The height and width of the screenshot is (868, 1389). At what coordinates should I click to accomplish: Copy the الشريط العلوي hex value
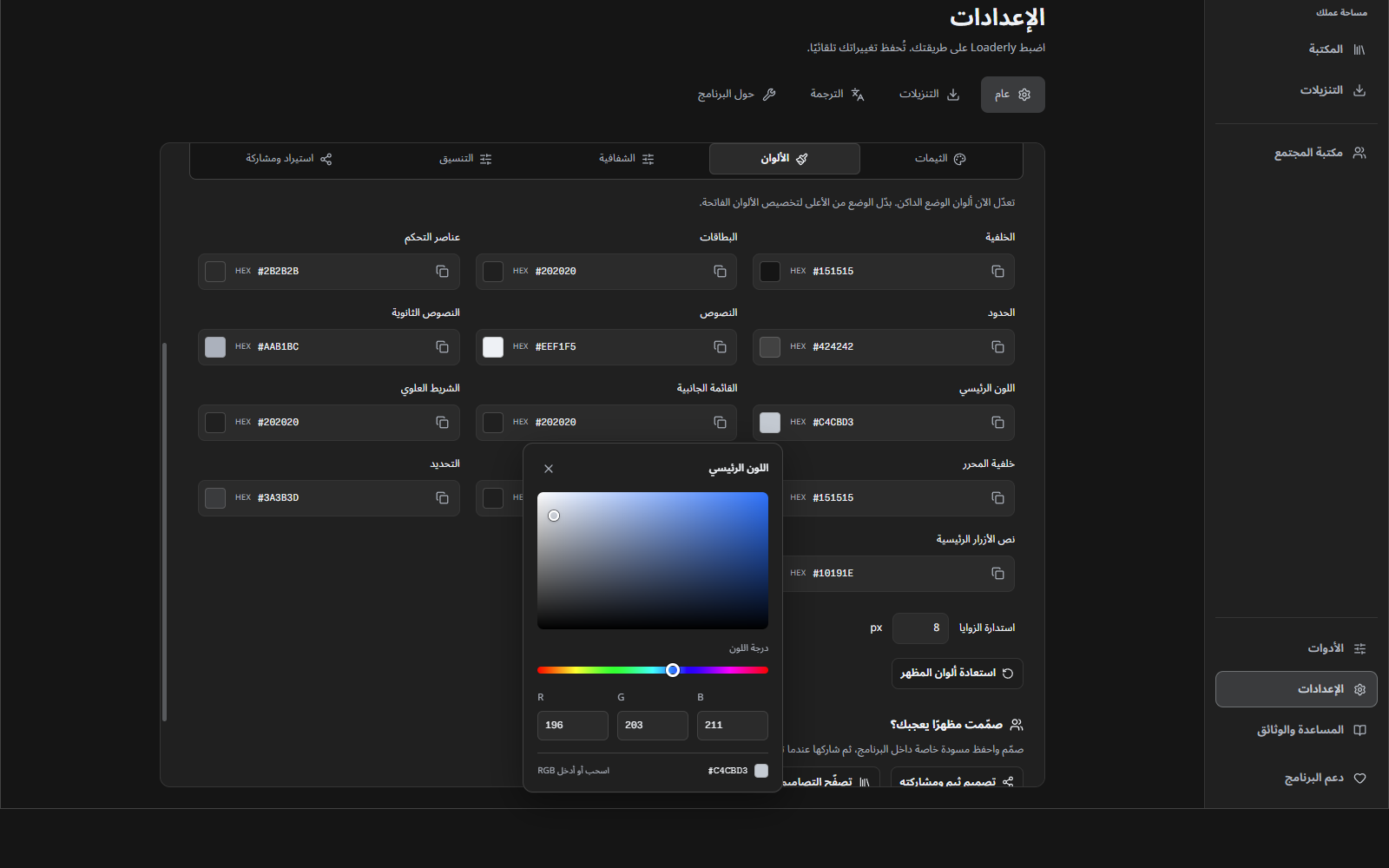point(442,423)
